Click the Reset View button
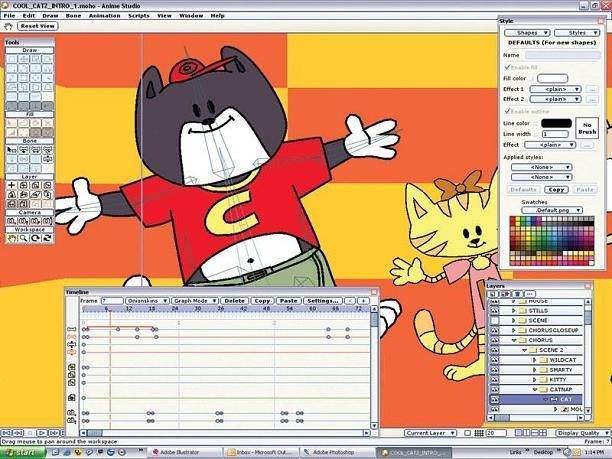This screenshot has height=459, width=612. (x=37, y=26)
